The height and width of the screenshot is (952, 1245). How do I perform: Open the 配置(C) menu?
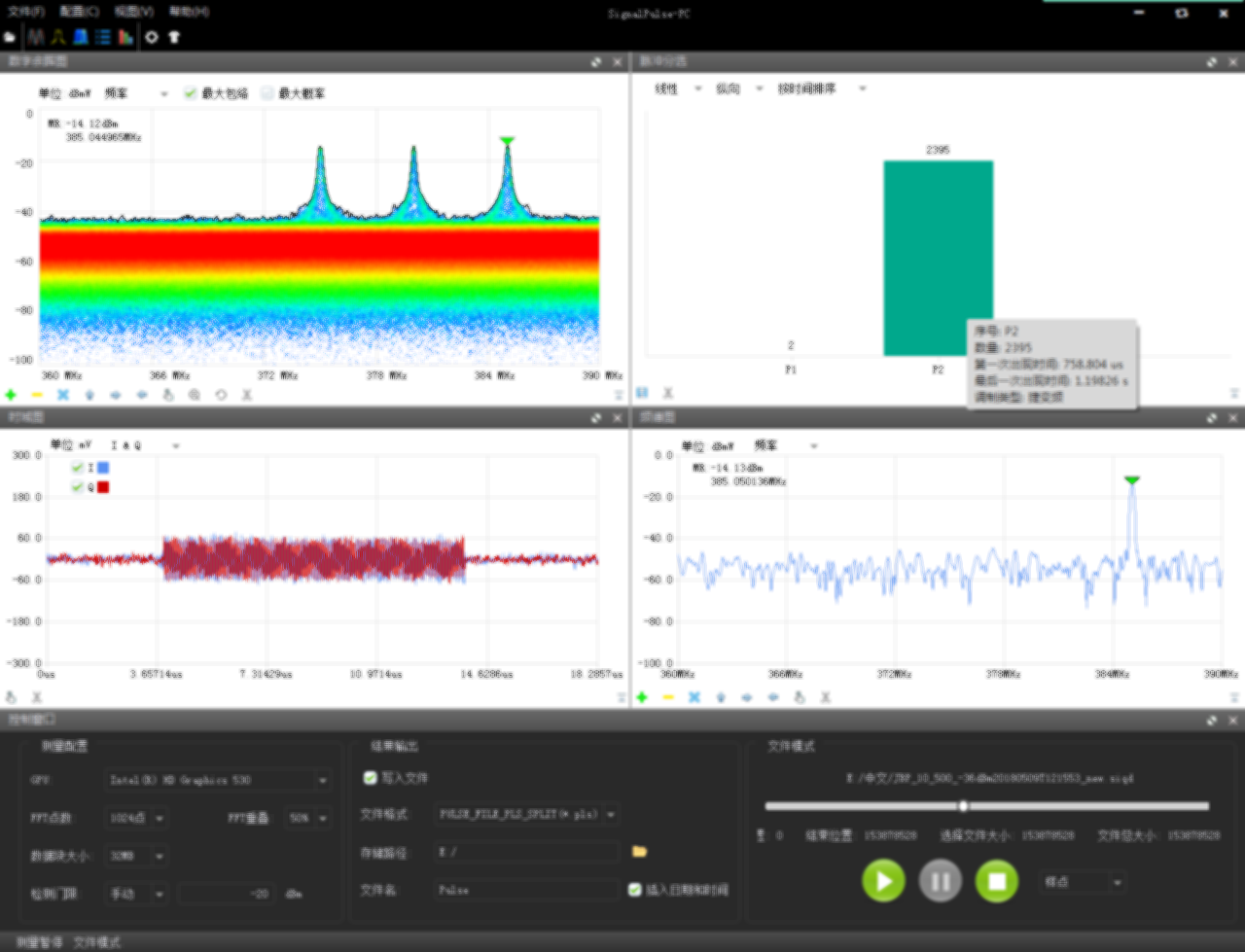[79, 12]
